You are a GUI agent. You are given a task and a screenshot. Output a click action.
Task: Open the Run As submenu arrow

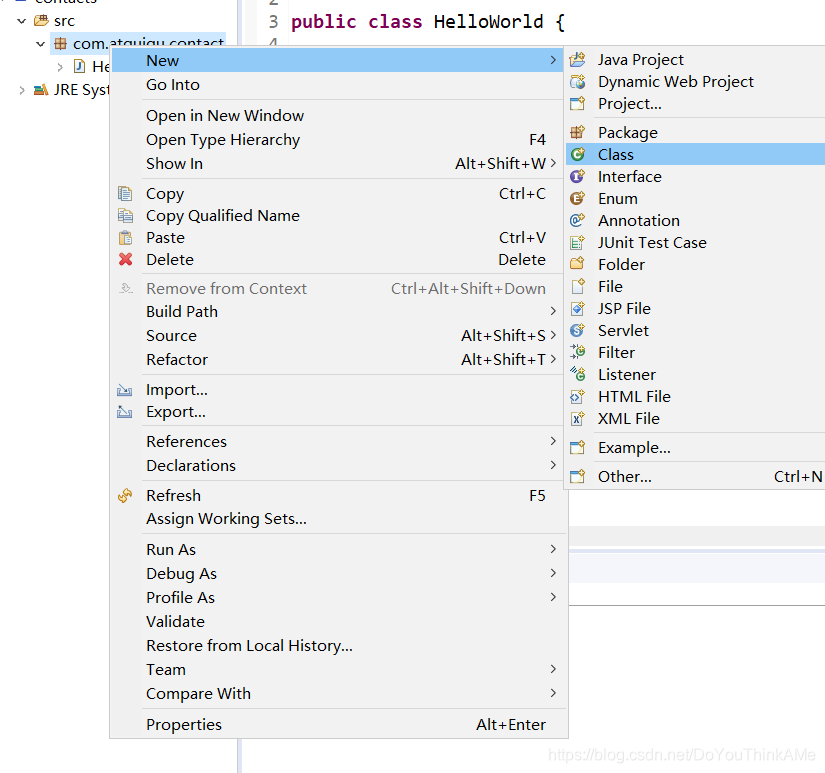point(553,549)
